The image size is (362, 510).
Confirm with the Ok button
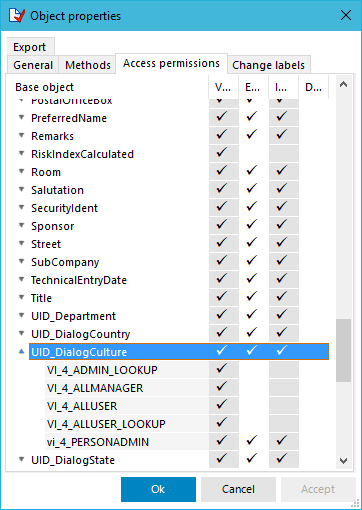coord(158,489)
